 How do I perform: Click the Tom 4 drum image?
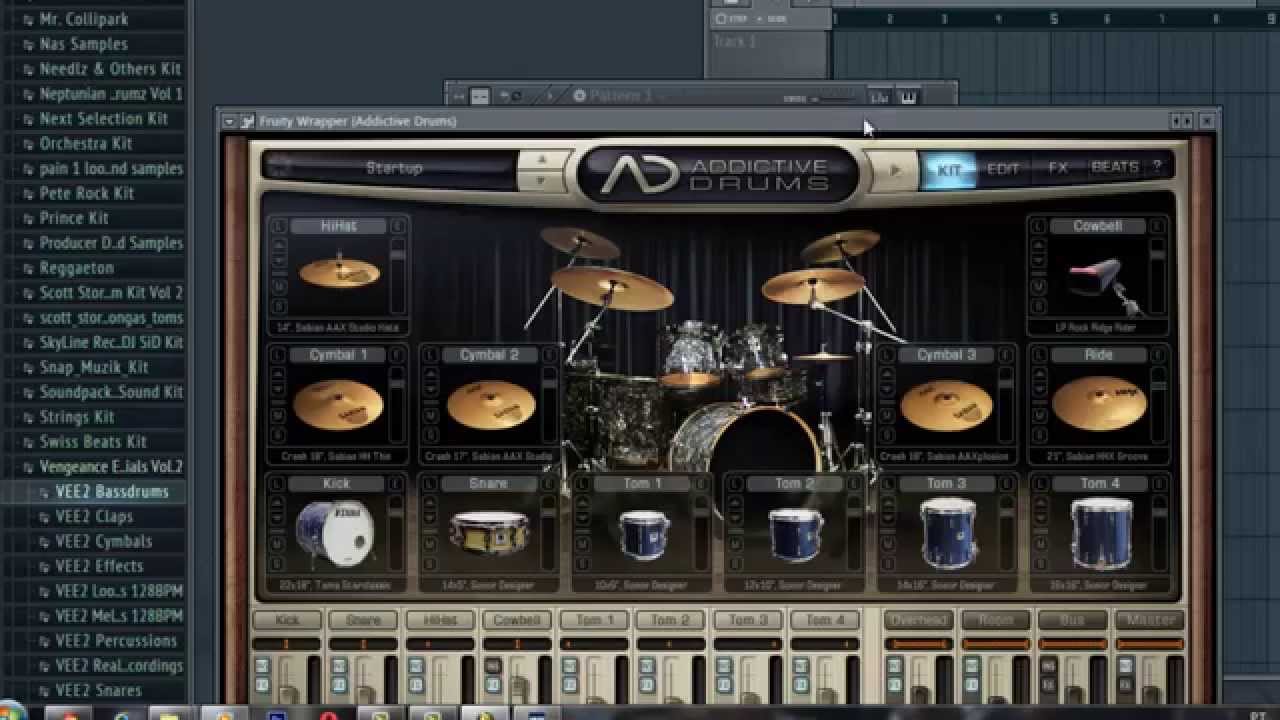[x=1100, y=533]
